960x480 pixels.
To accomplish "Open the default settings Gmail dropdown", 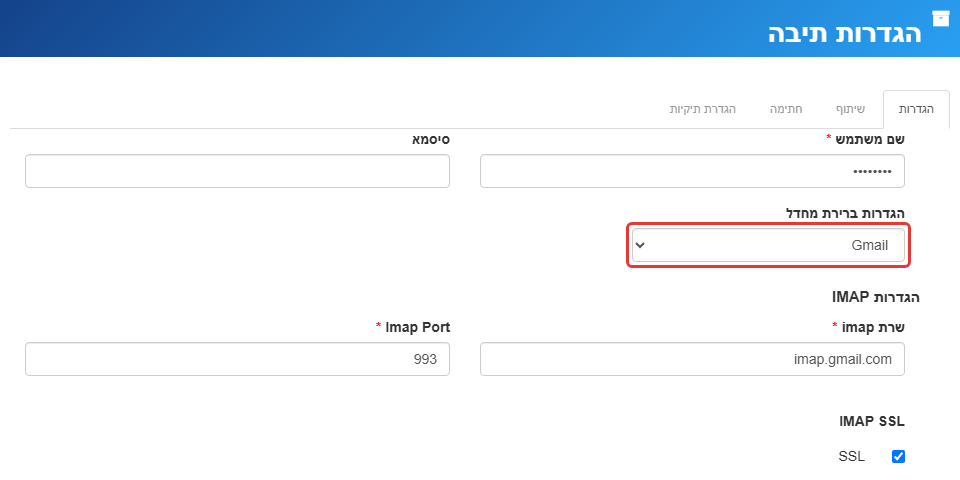I will tap(768, 246).
